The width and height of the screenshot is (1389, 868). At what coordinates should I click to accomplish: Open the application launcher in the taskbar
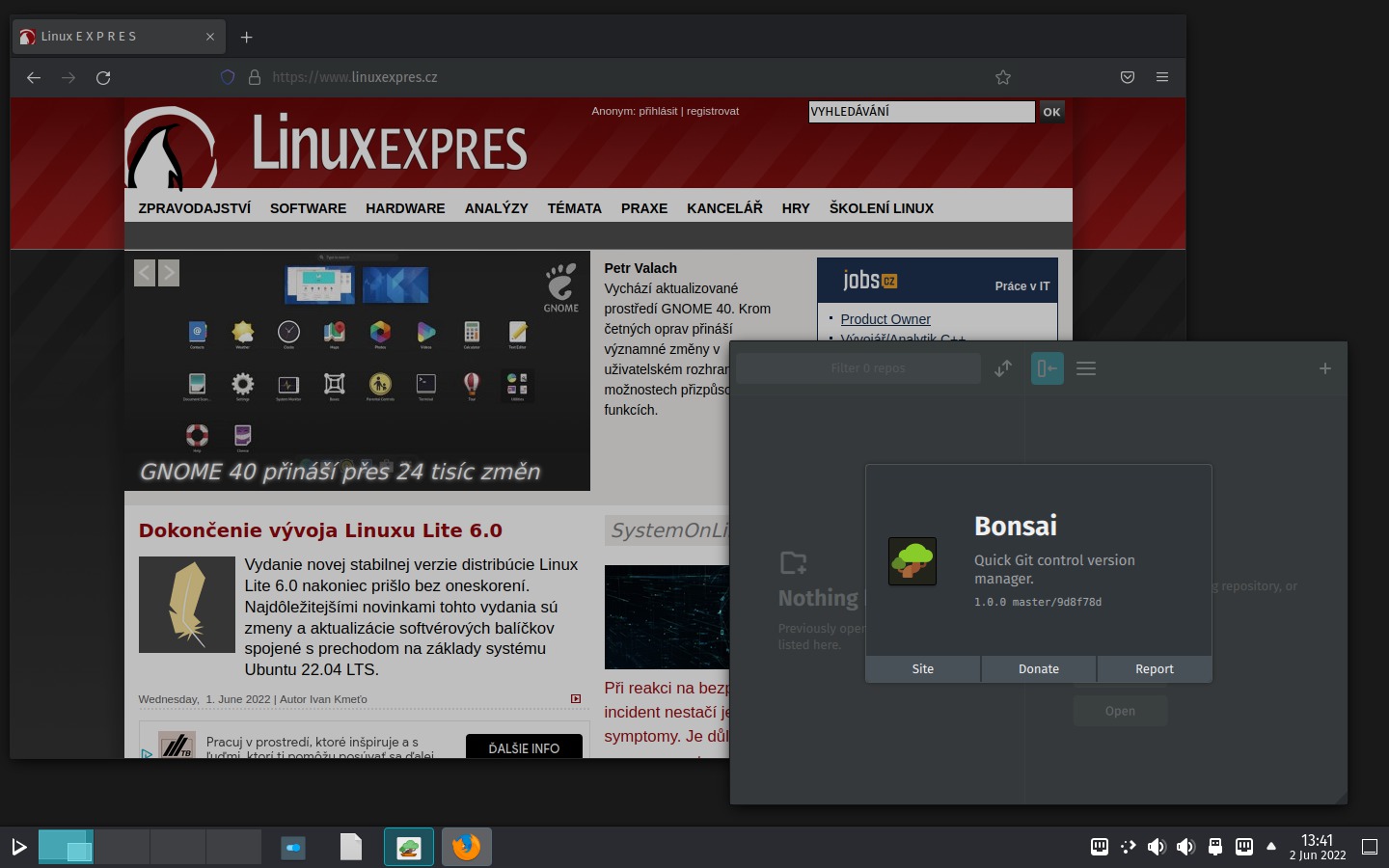point(18,847)
